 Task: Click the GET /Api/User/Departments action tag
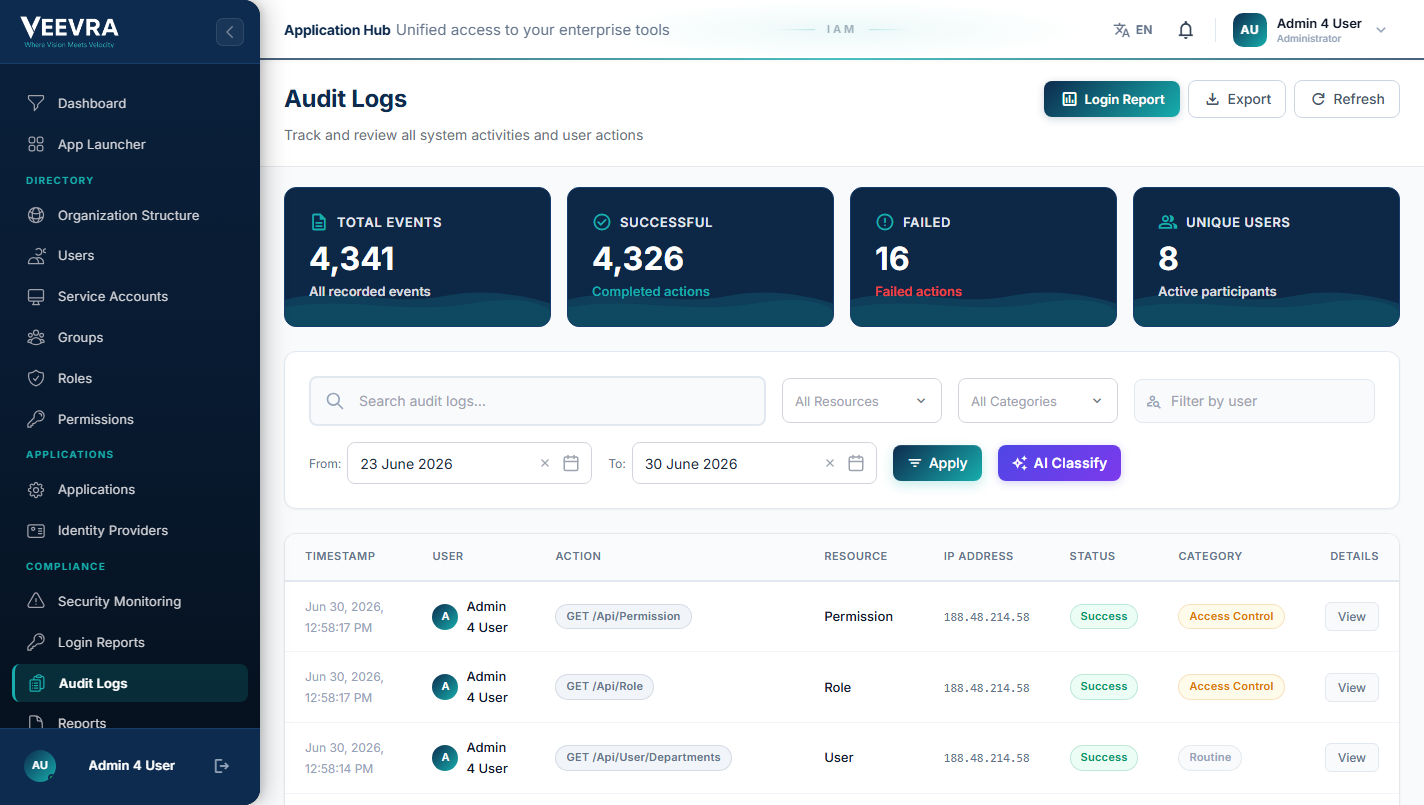[x=643, y=757]
